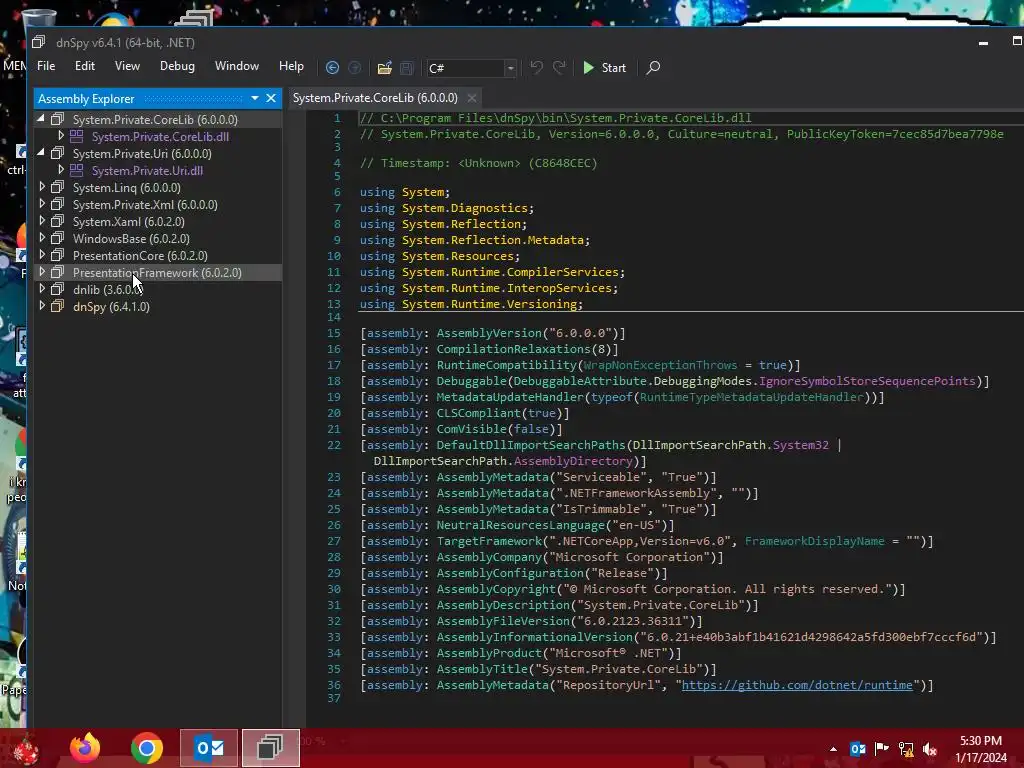Viewport: 1024px width, 768px height.
Task: Open the Debug menu
Action: point(177,66)
